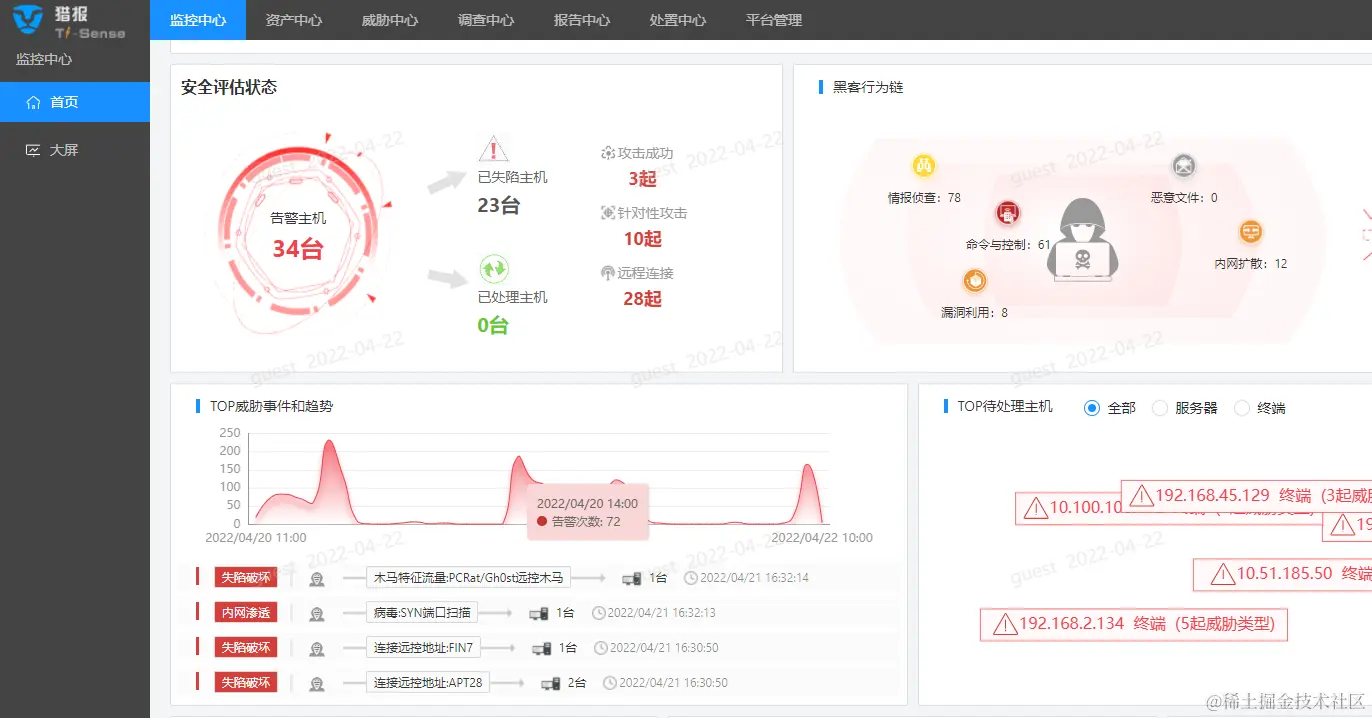The height and width of the screenshot is (718, 1372).
Task: Click the T-Sense logo icon
Action: pyautogui.click(x=28, y=19)
